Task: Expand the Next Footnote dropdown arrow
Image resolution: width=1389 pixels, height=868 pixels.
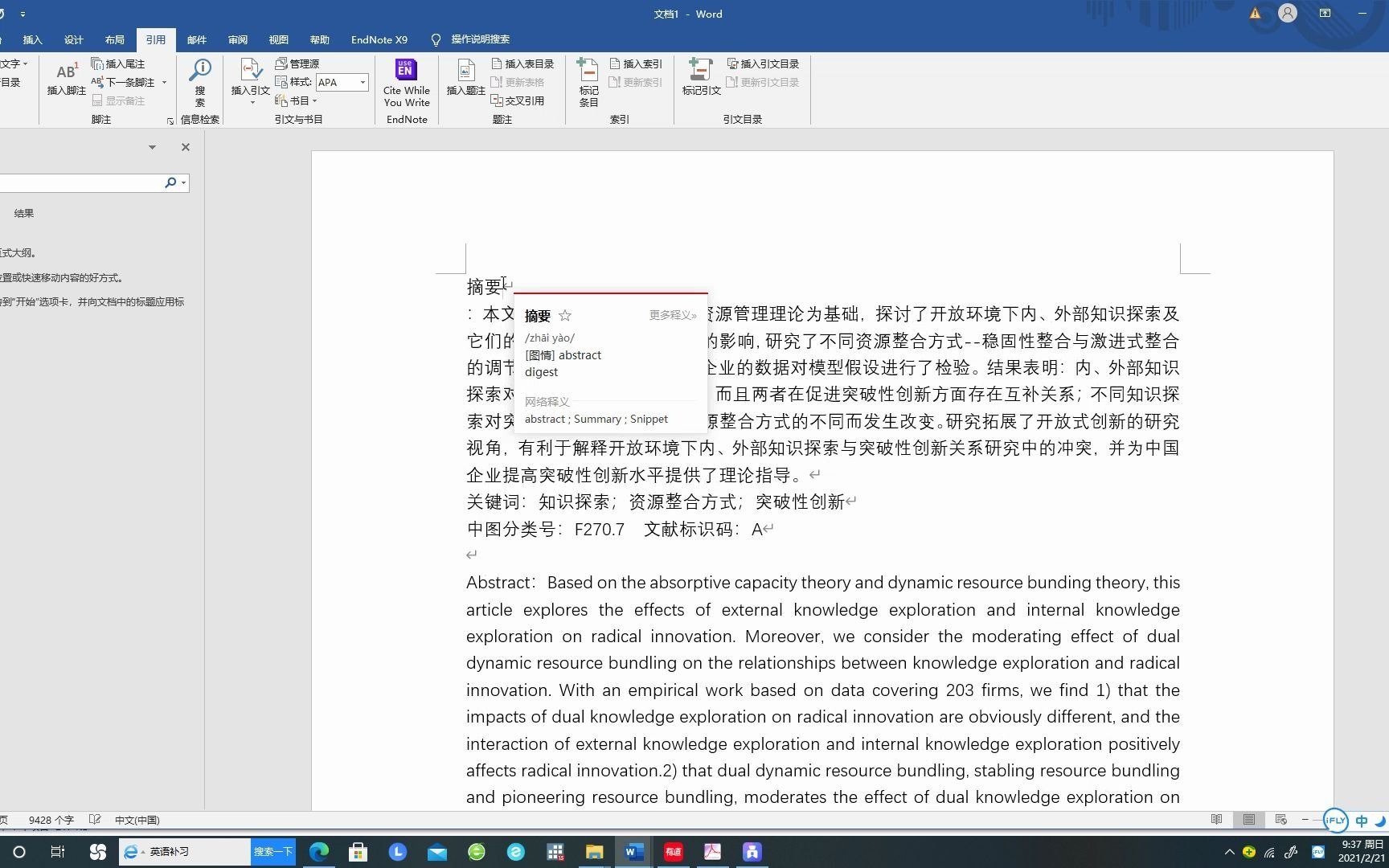Action: point(164,82)
